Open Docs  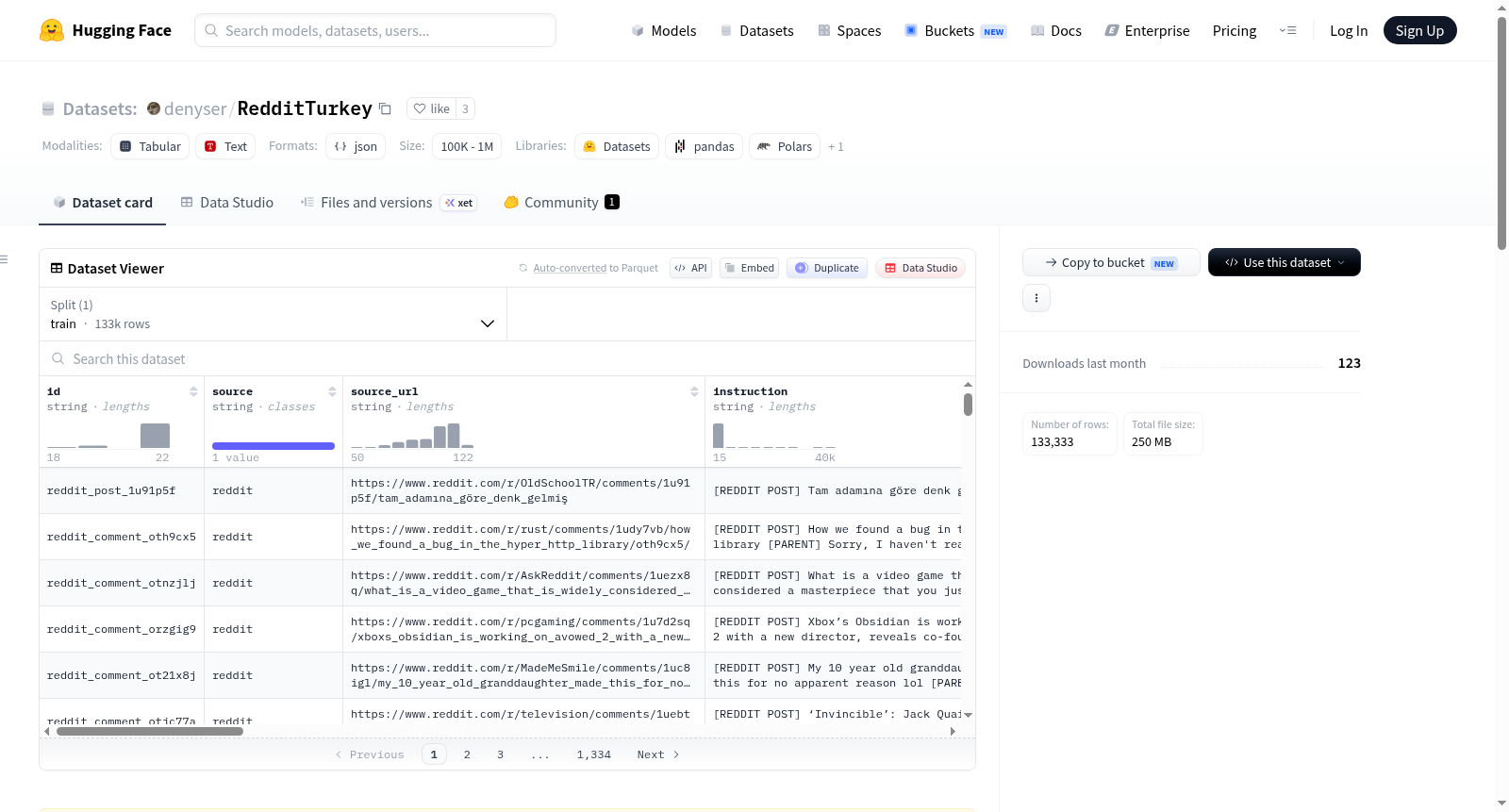point(1056,30)
